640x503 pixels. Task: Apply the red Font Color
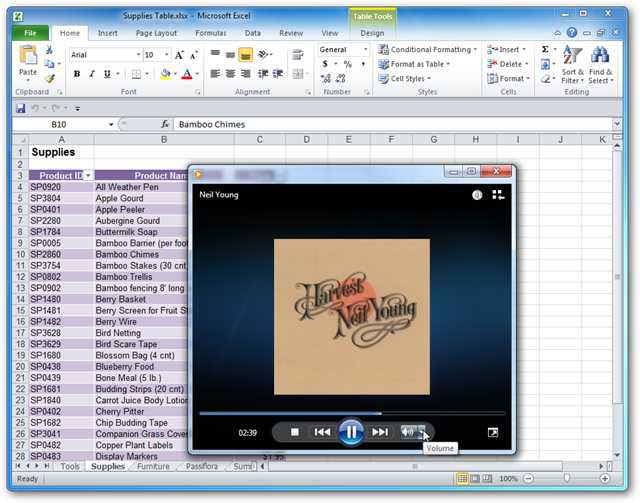[187, 74]
